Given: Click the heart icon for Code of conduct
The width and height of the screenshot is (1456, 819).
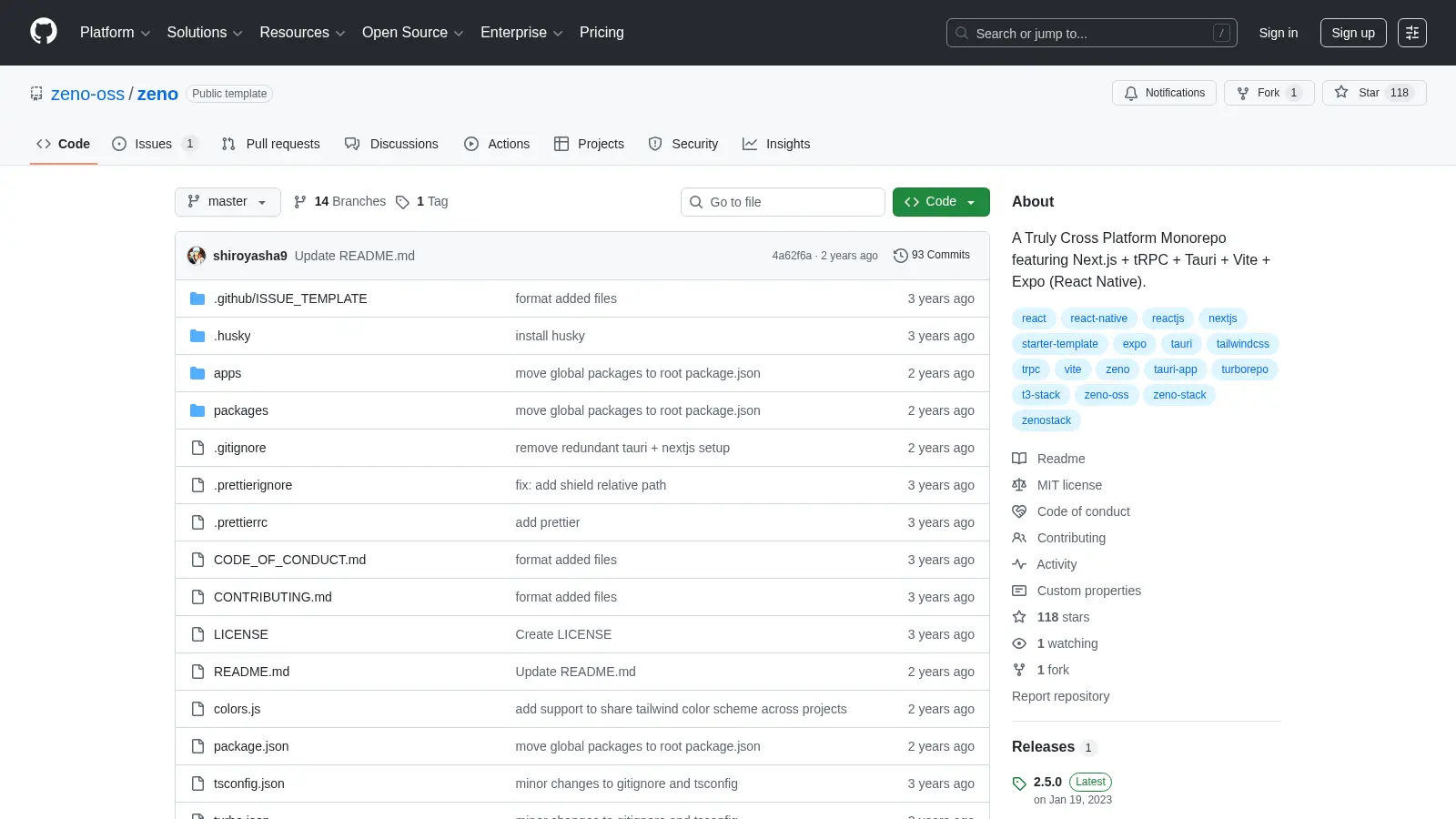Looking at the screenshot, I should [1019, 511].
